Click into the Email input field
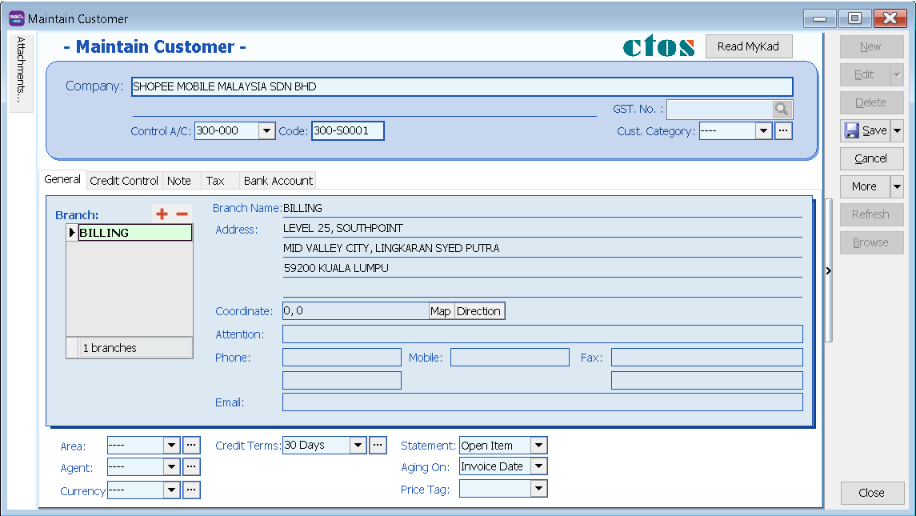Viewport: 916px width, 516px height. pos(542,402)
